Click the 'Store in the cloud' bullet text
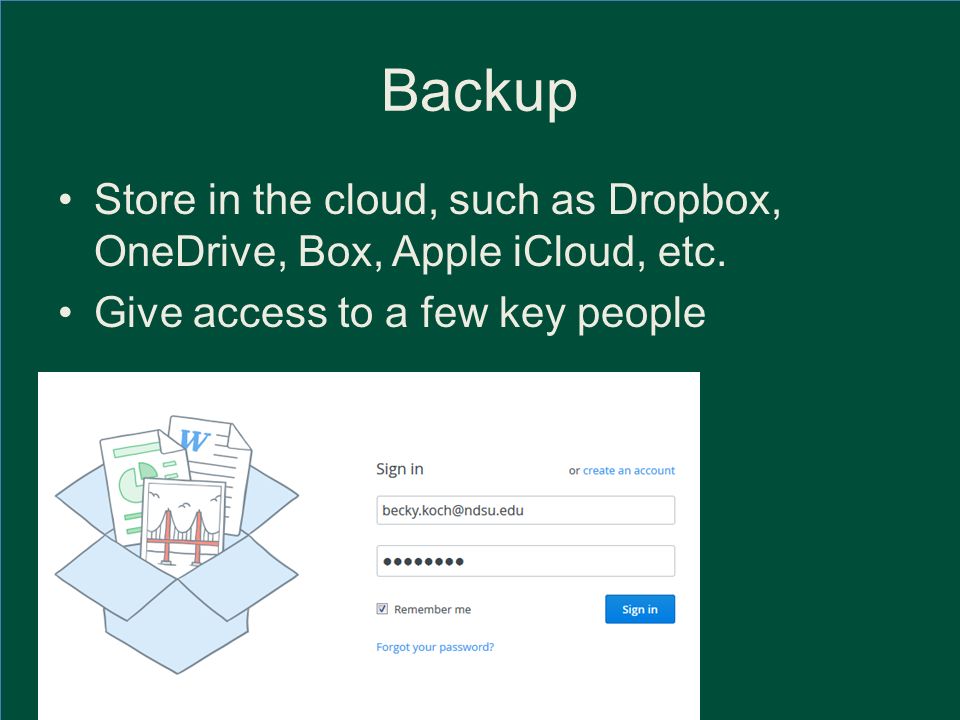 (x=438, y=225)
